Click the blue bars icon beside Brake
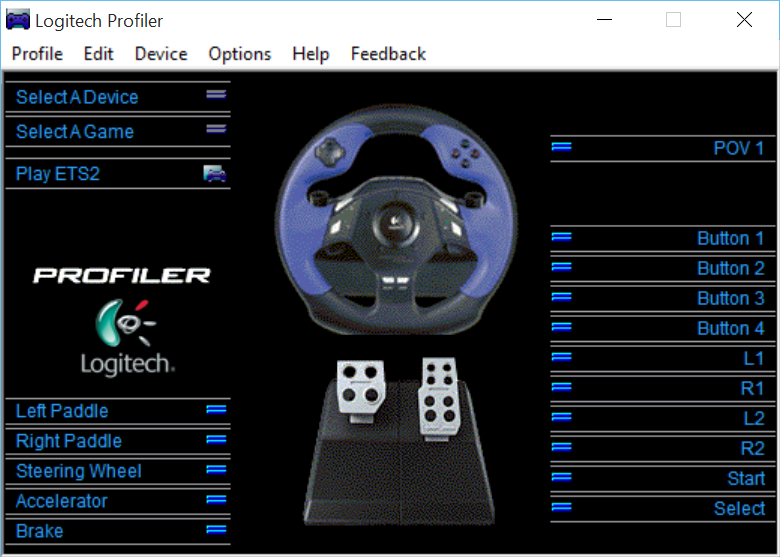Image resolution: width=780 pixels, height=557 pixels. [x=216, y=530]
